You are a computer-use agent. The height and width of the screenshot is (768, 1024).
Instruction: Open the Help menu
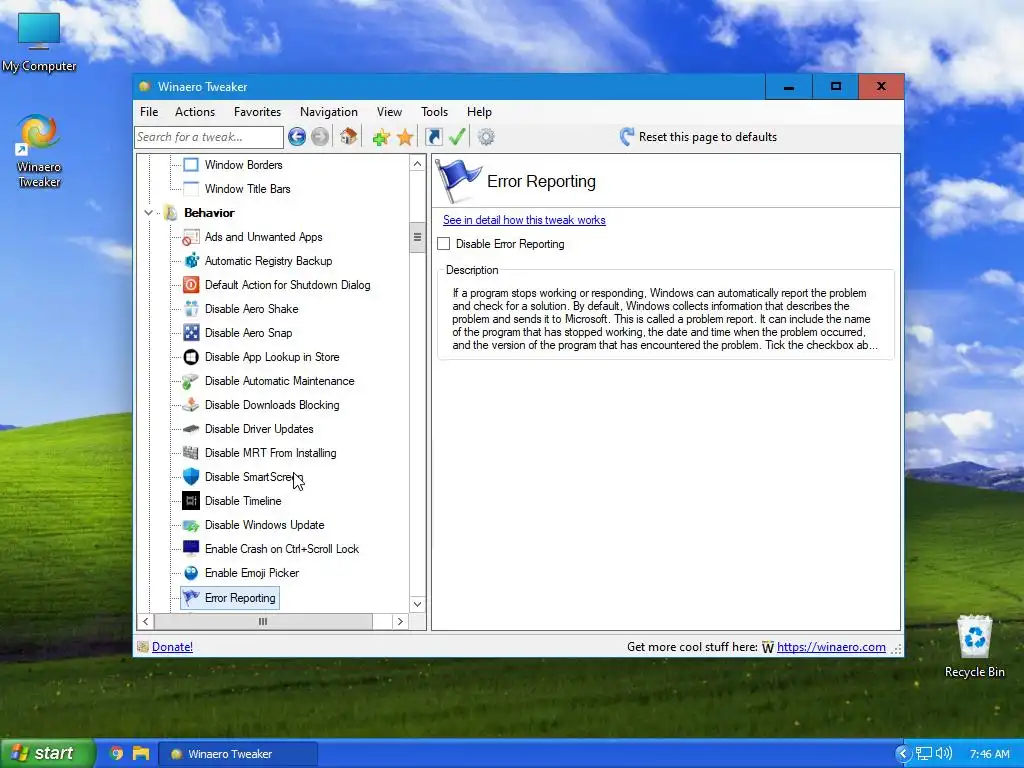coord(479,112)
